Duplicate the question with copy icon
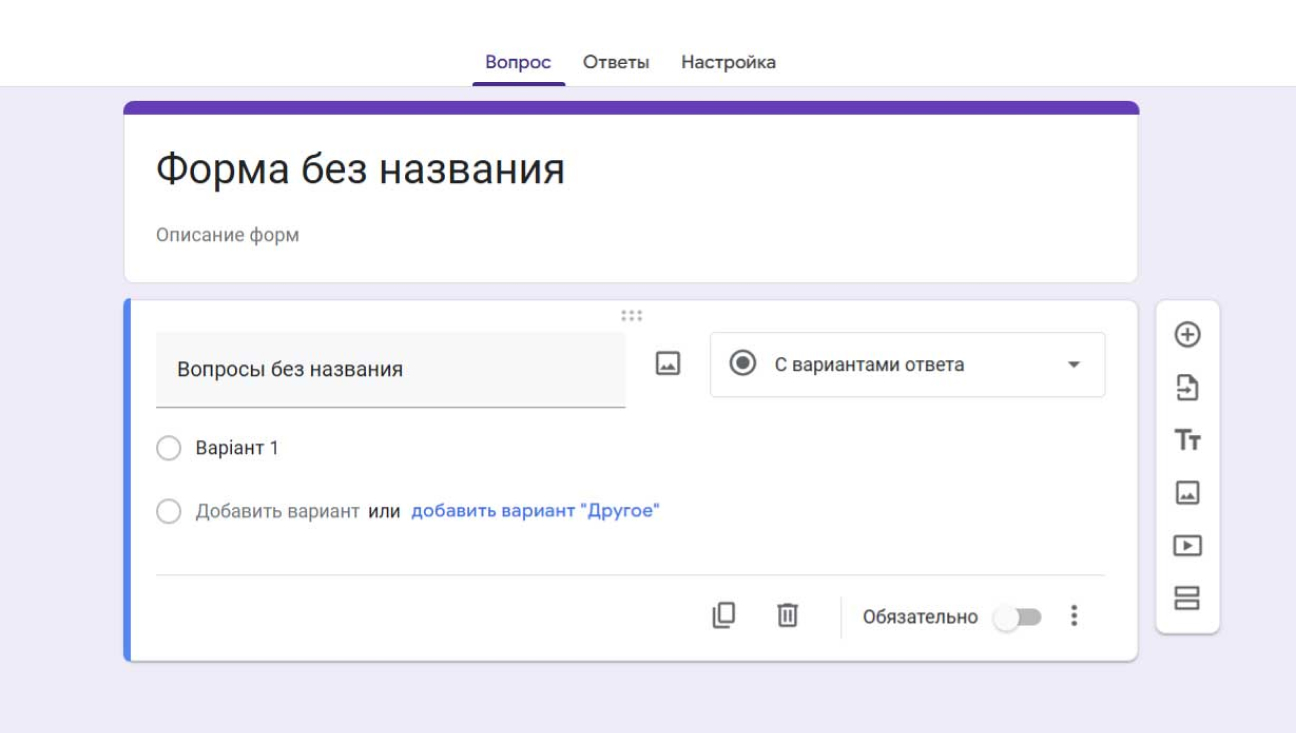Screen dimensions: 1296x733 pos(723,615)
